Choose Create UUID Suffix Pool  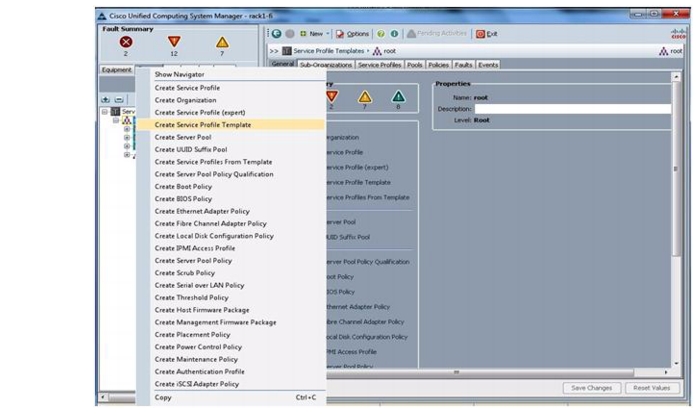click(231, 150)
